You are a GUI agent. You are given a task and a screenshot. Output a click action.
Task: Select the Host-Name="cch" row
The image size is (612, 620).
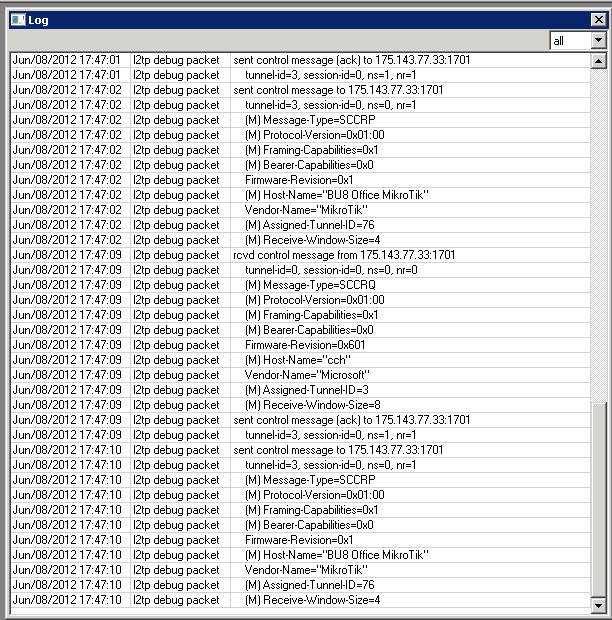(300, 360)
